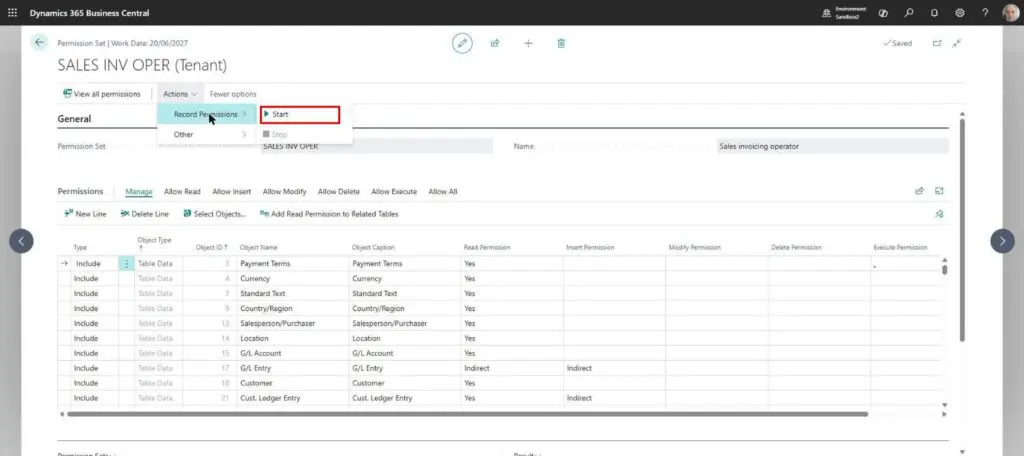Go to the previous slide arrow

pyautogui.click(x=21, y=241)
